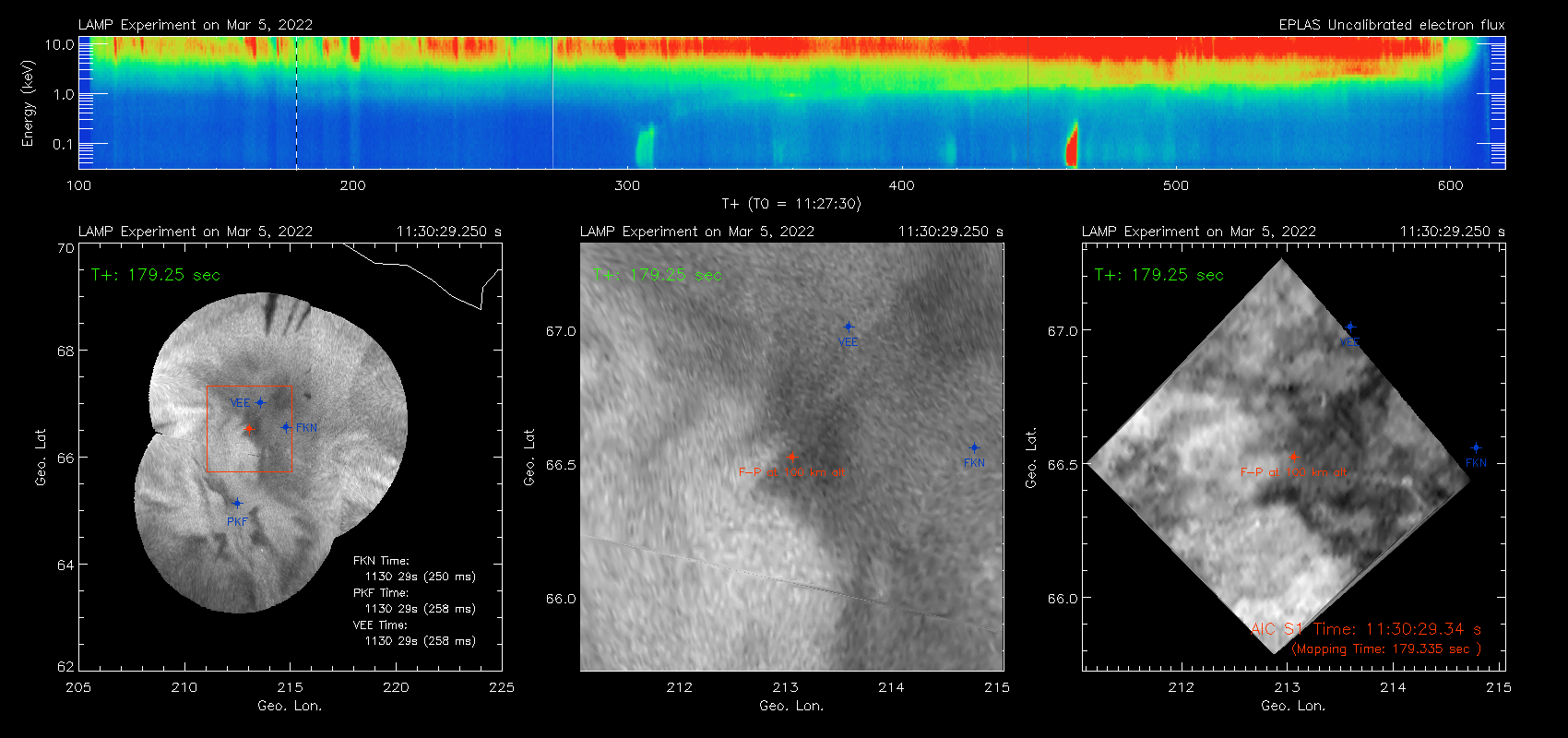Click '1130 29s (250 ms)' FKN time value
The width and height of the screenshot is (1568, 738).
(421, 577)
